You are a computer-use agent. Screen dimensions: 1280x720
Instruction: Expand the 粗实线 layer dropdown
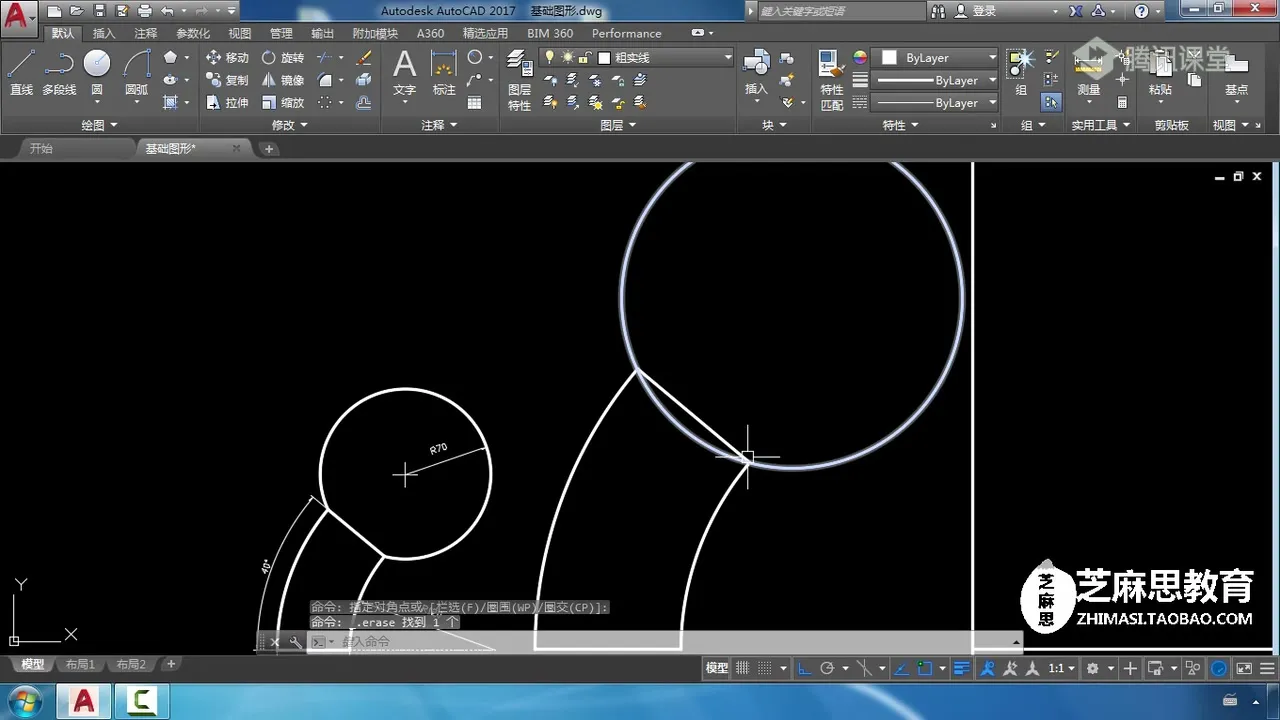click(728, 58)
